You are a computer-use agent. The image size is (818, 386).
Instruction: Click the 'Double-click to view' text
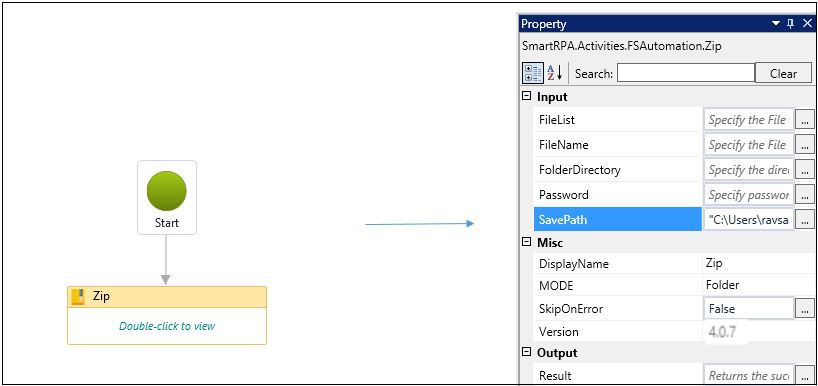(x=167, y=326)
